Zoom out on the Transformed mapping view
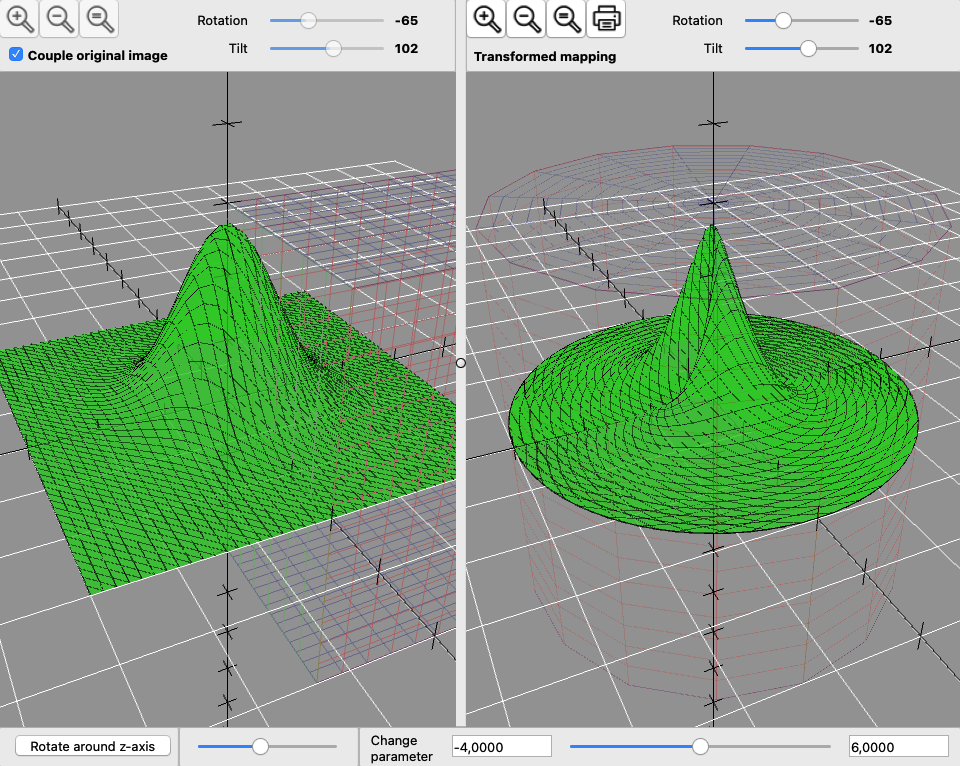 point(527,18)
